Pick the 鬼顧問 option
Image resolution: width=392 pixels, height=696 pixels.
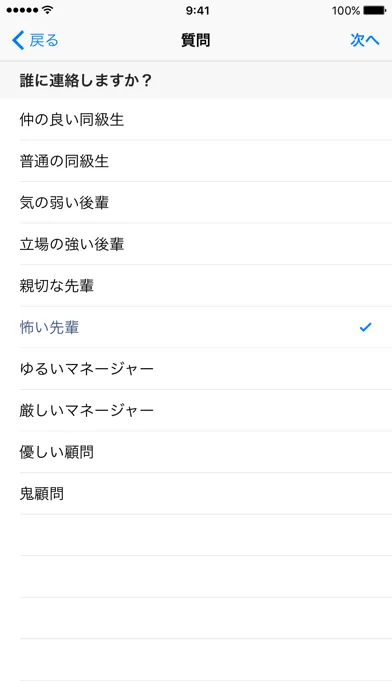pyautogui.click(x=196, y=494)
